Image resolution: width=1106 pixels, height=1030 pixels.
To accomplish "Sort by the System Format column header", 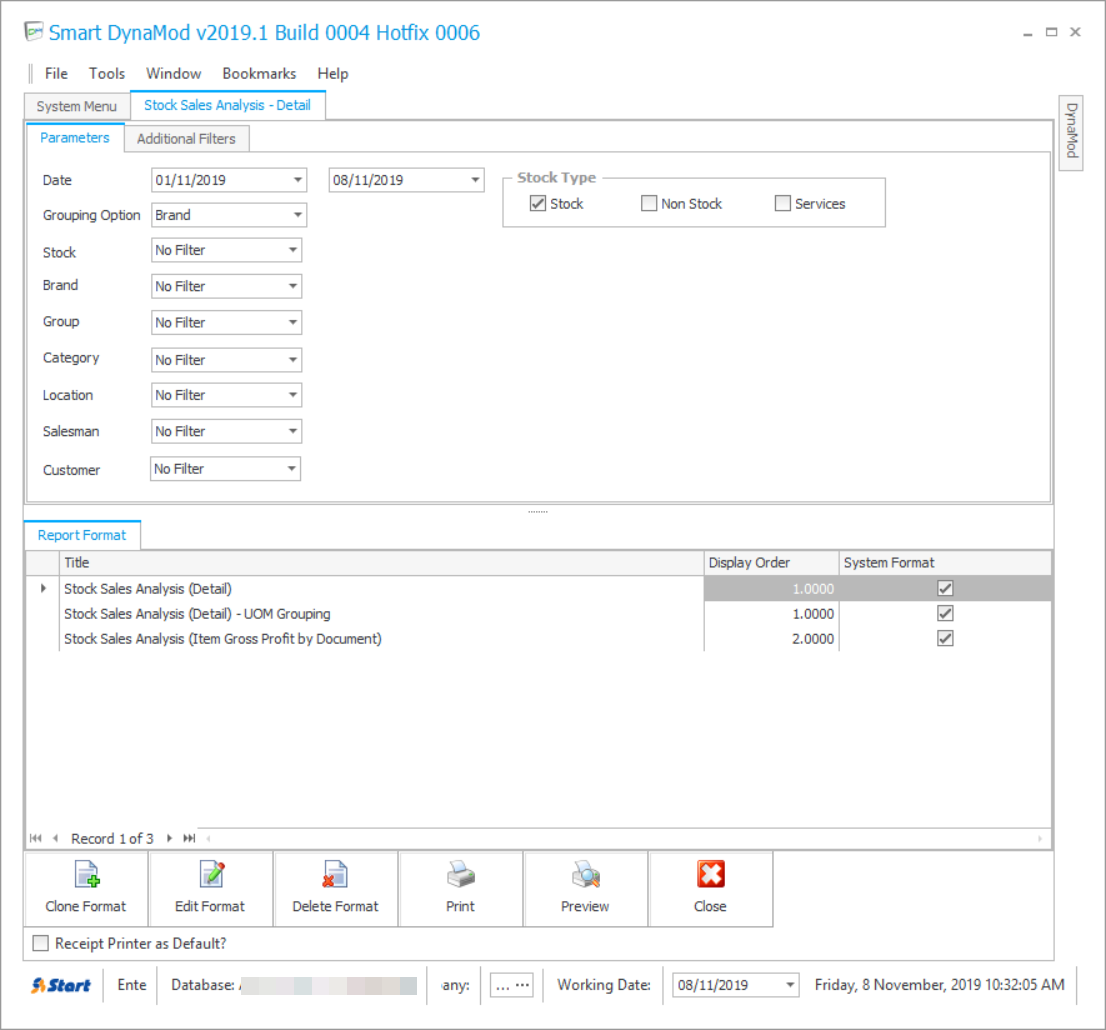I will point(945,563).
